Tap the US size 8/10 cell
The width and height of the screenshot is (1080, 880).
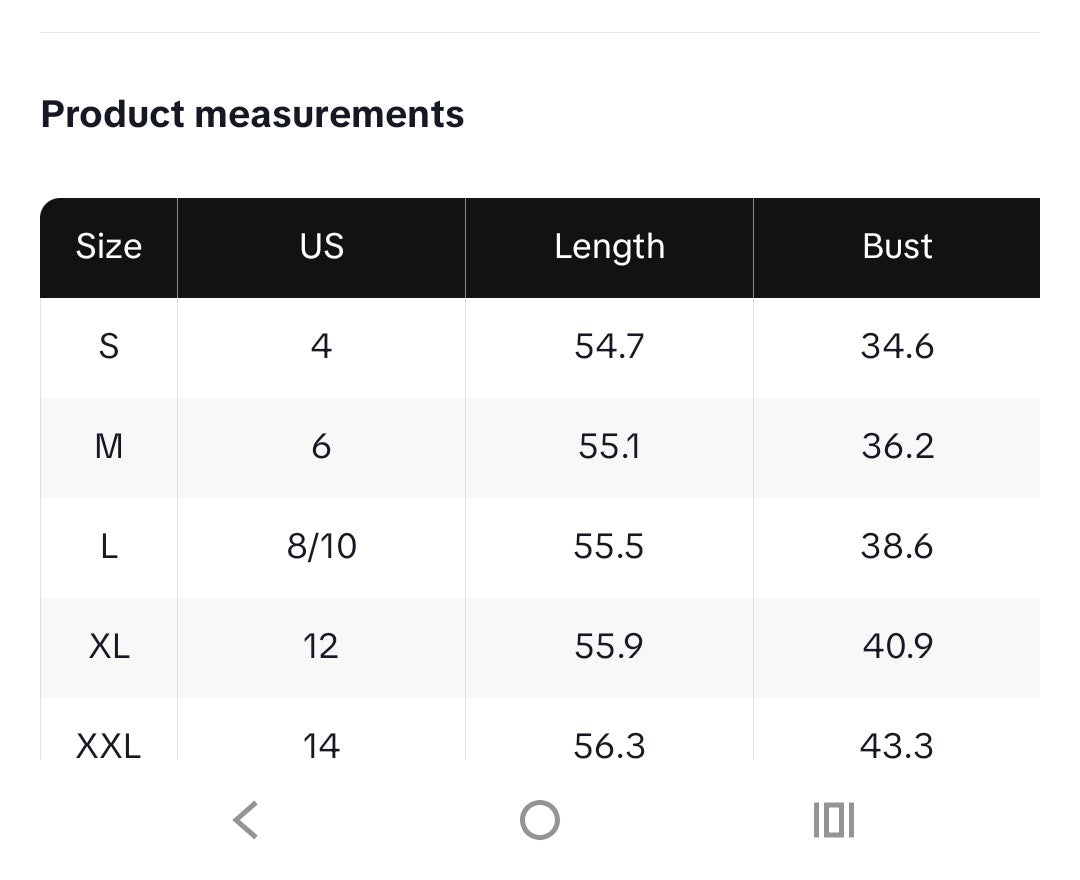pos(321,547)
